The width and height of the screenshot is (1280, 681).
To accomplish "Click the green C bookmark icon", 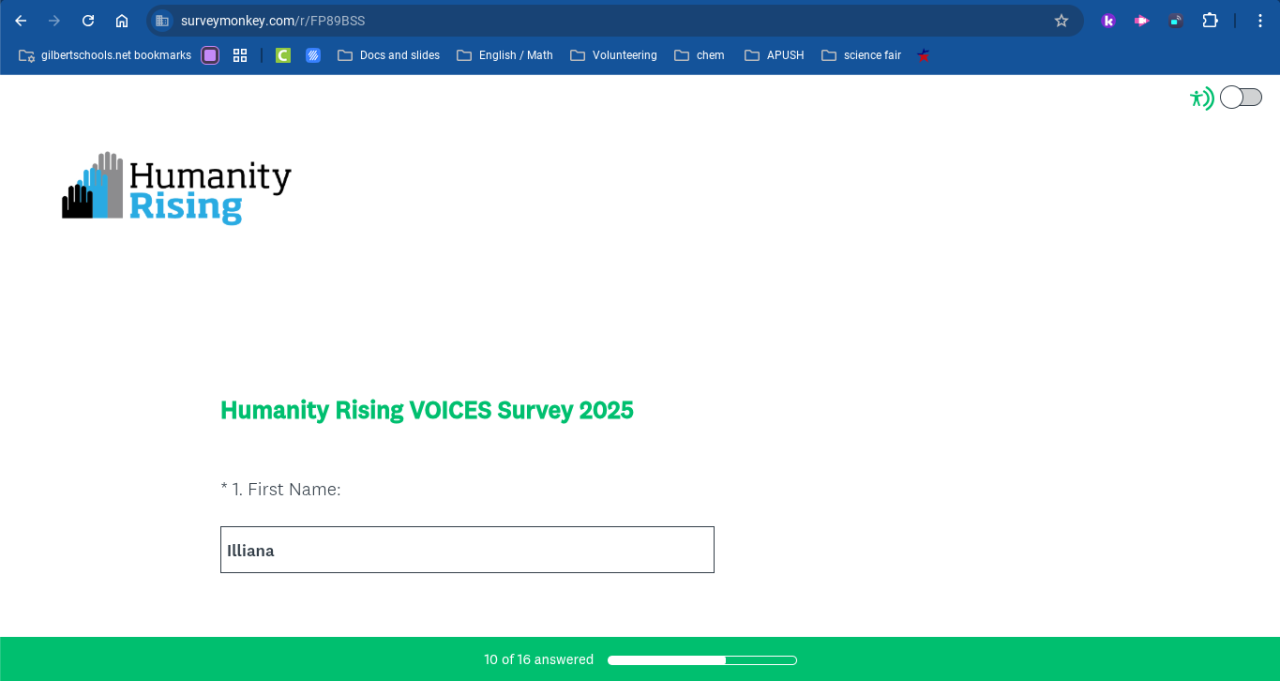I will (x=283, y=55).
